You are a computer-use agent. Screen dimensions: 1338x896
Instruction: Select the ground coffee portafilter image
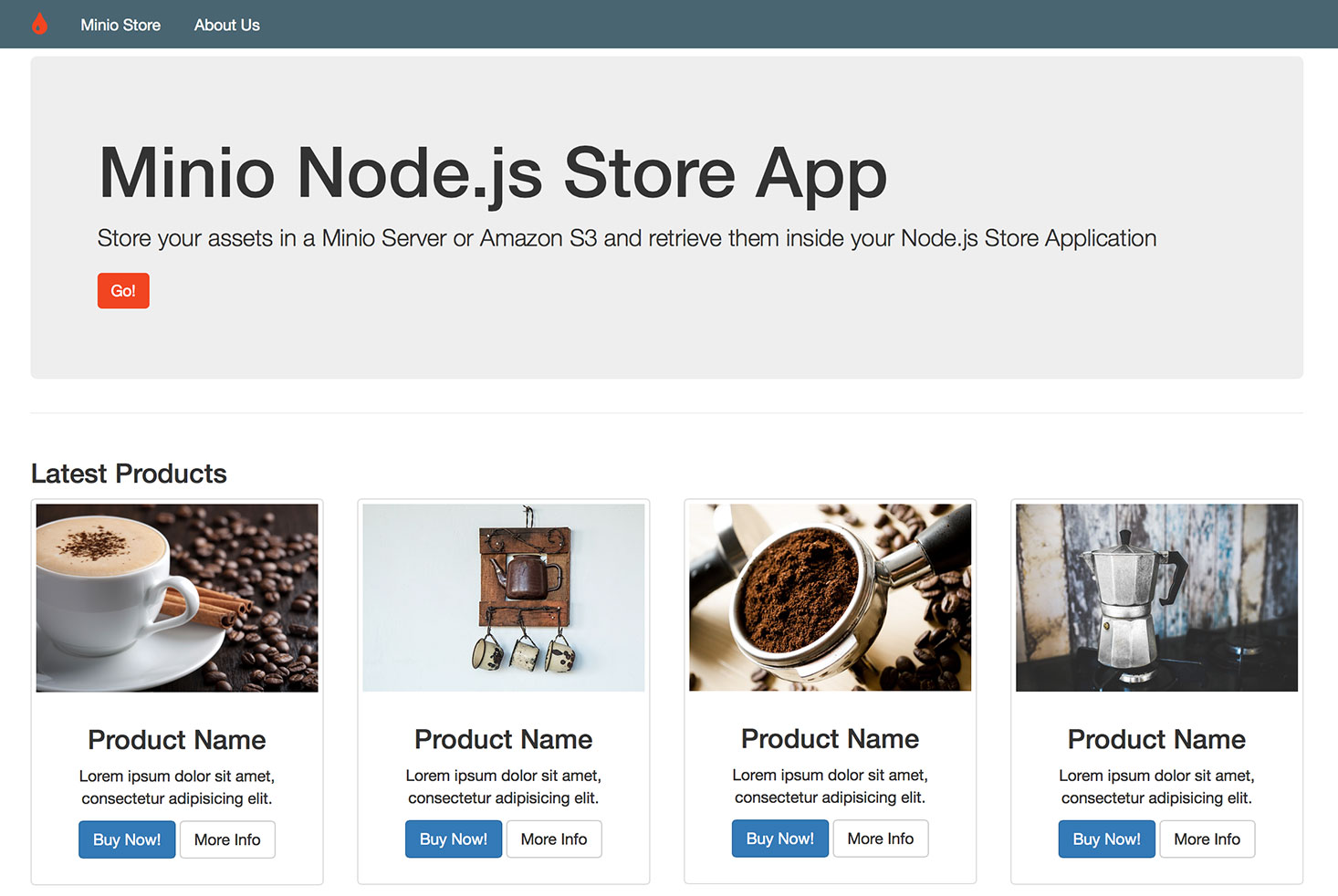tap(830, 597)
